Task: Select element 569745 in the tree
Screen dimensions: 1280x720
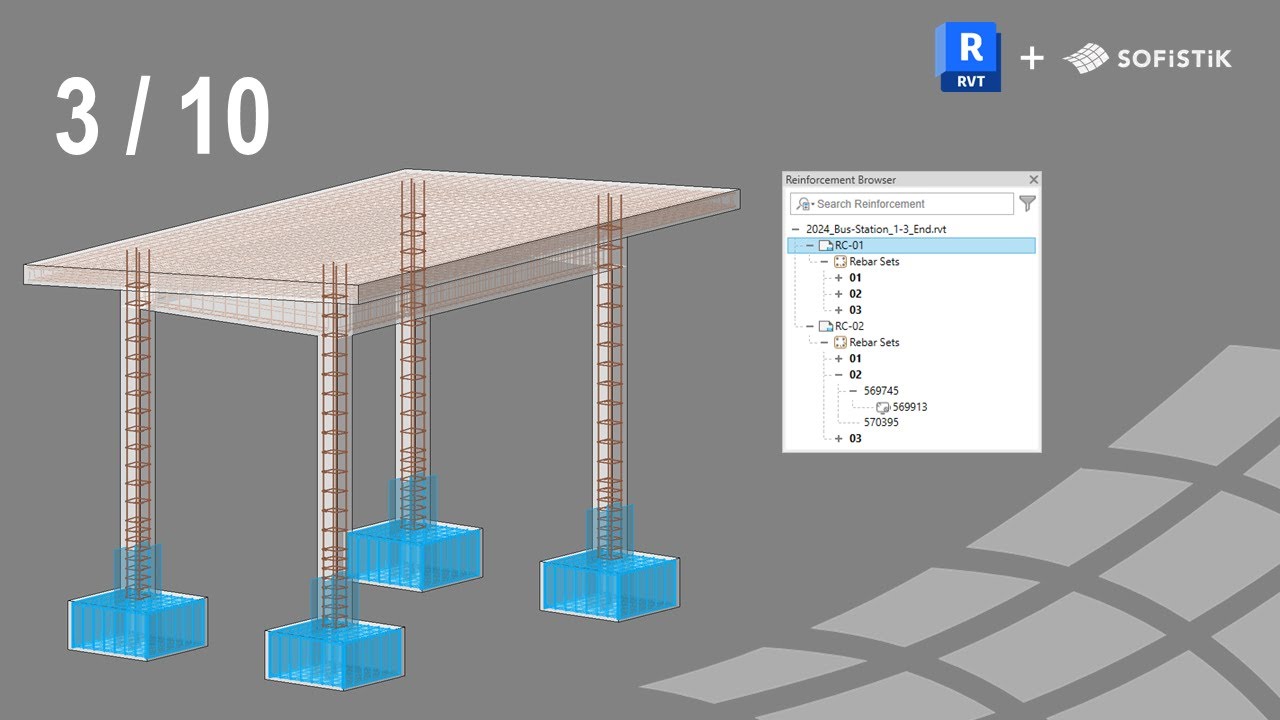Action: (x=881, y=391)
